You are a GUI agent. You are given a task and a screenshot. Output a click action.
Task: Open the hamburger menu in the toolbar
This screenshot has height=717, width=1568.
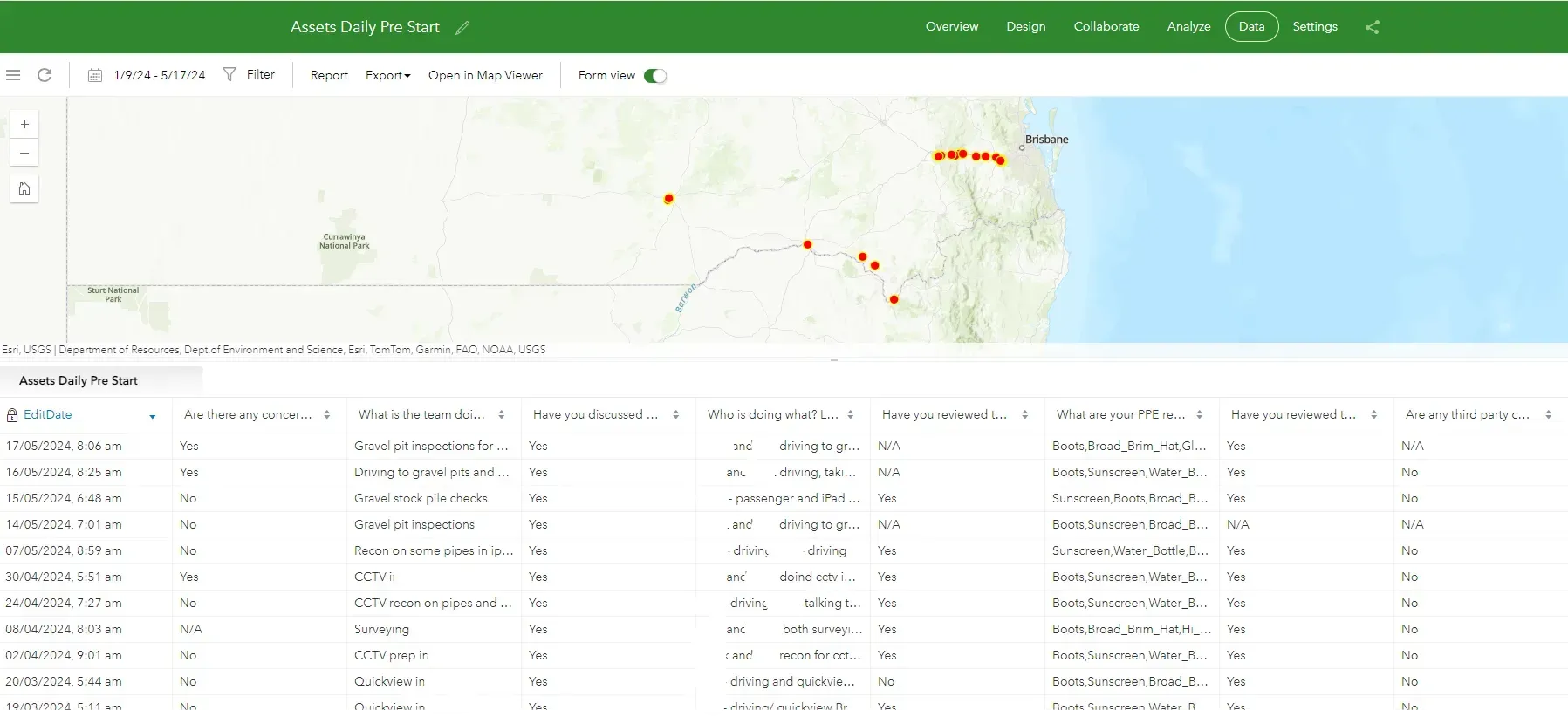(13, 75)
